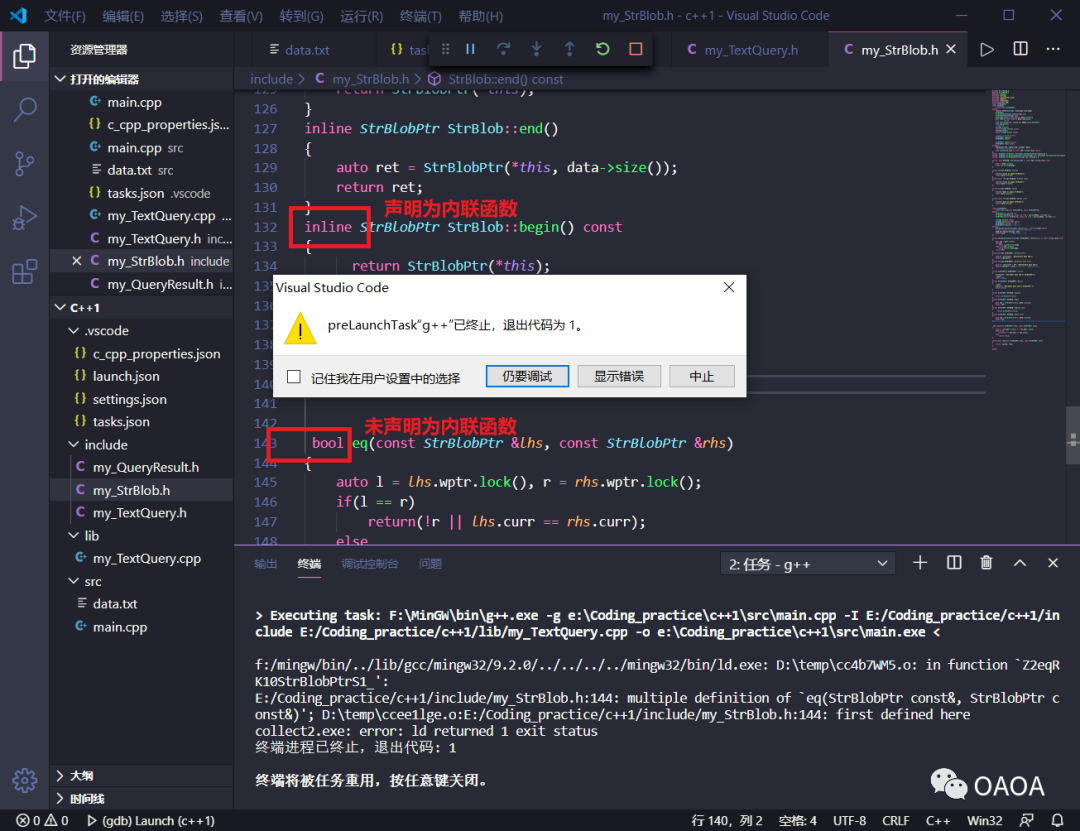Click the feedback icon in status bar
This screenshot has height=831, width=1080.
click(1026, 820)
